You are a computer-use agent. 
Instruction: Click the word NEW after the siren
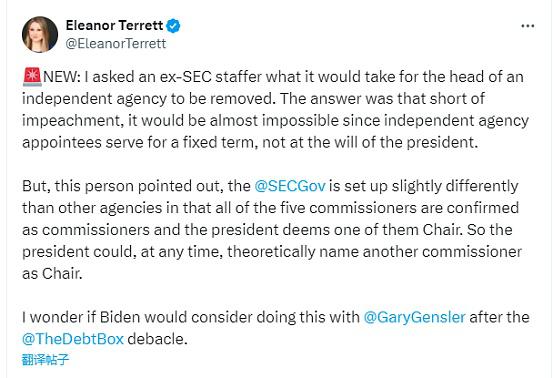point(60,77)
